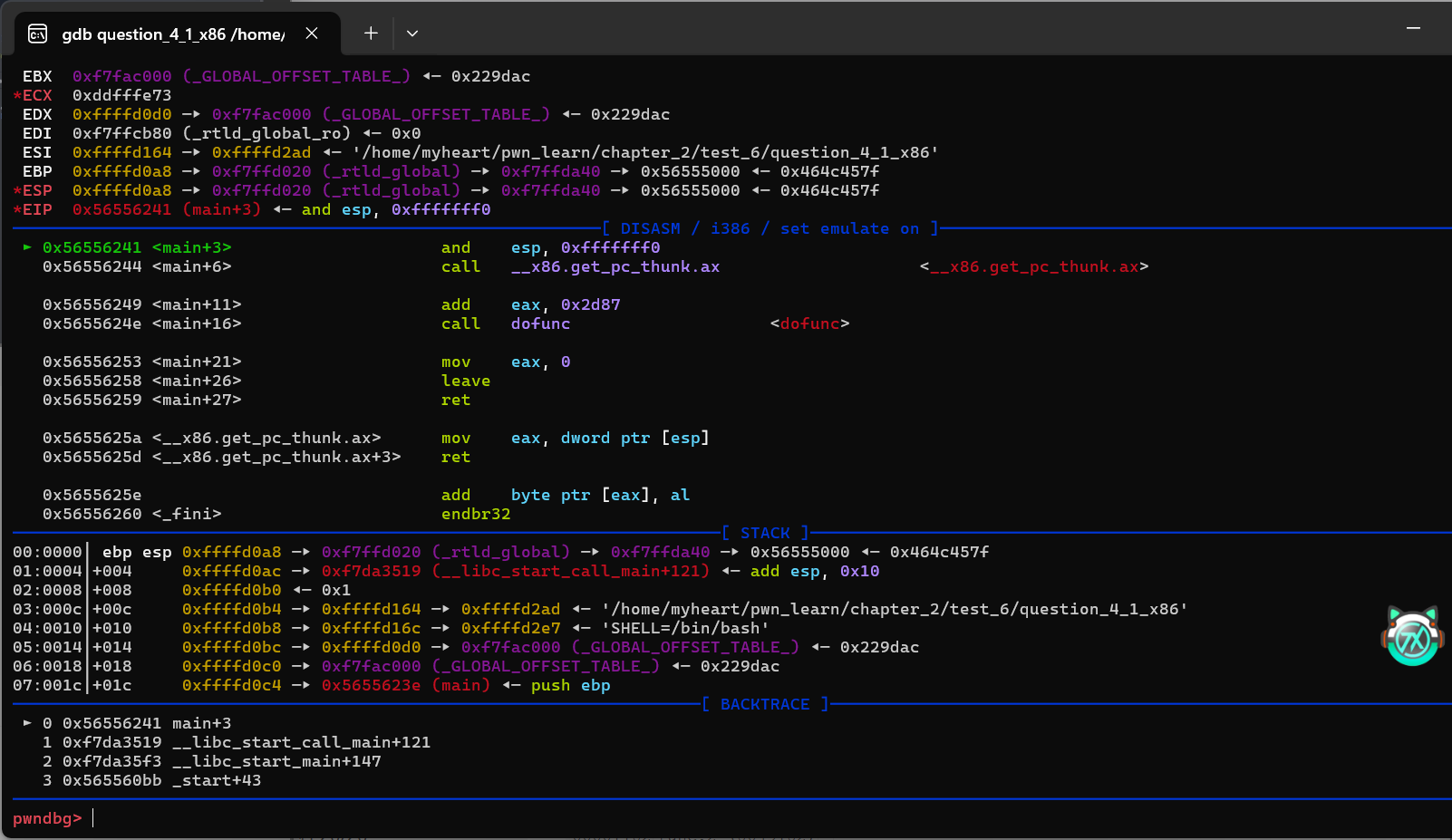The image size is (1452, 840).
Task: Close the gdb question_4_1_x86 tab
Action: 312,34
